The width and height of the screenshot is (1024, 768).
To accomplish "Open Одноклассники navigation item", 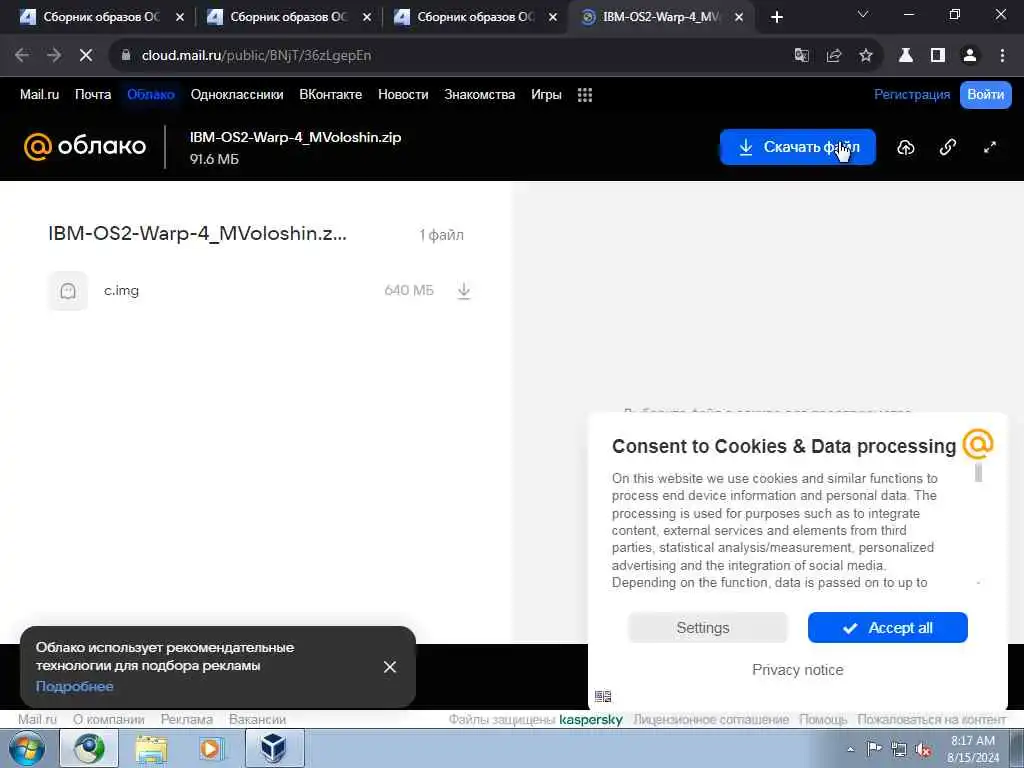I will tap(237, 95).
